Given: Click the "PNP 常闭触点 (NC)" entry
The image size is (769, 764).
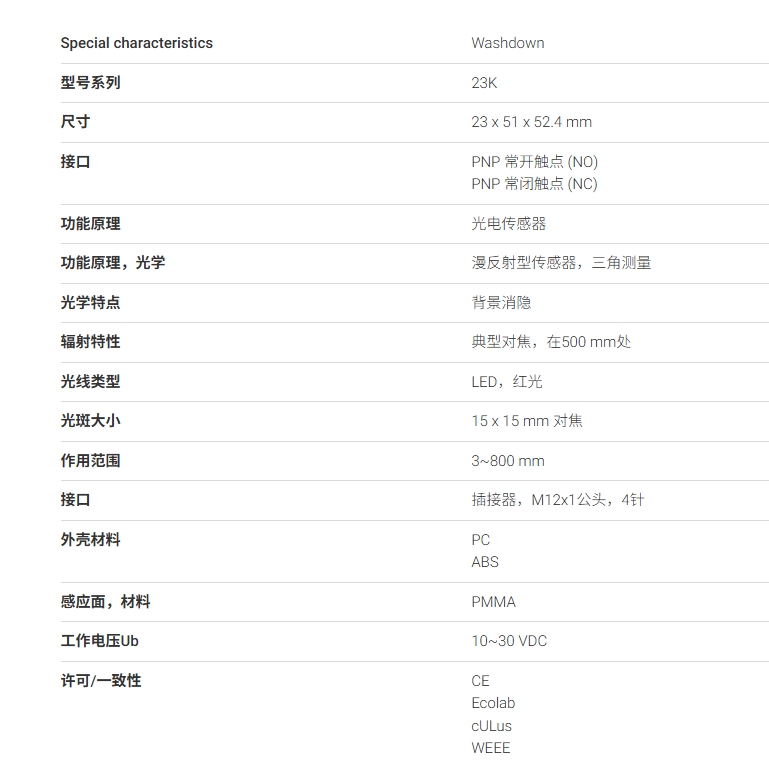Looking at the screenshot, I should click(534, 184).
